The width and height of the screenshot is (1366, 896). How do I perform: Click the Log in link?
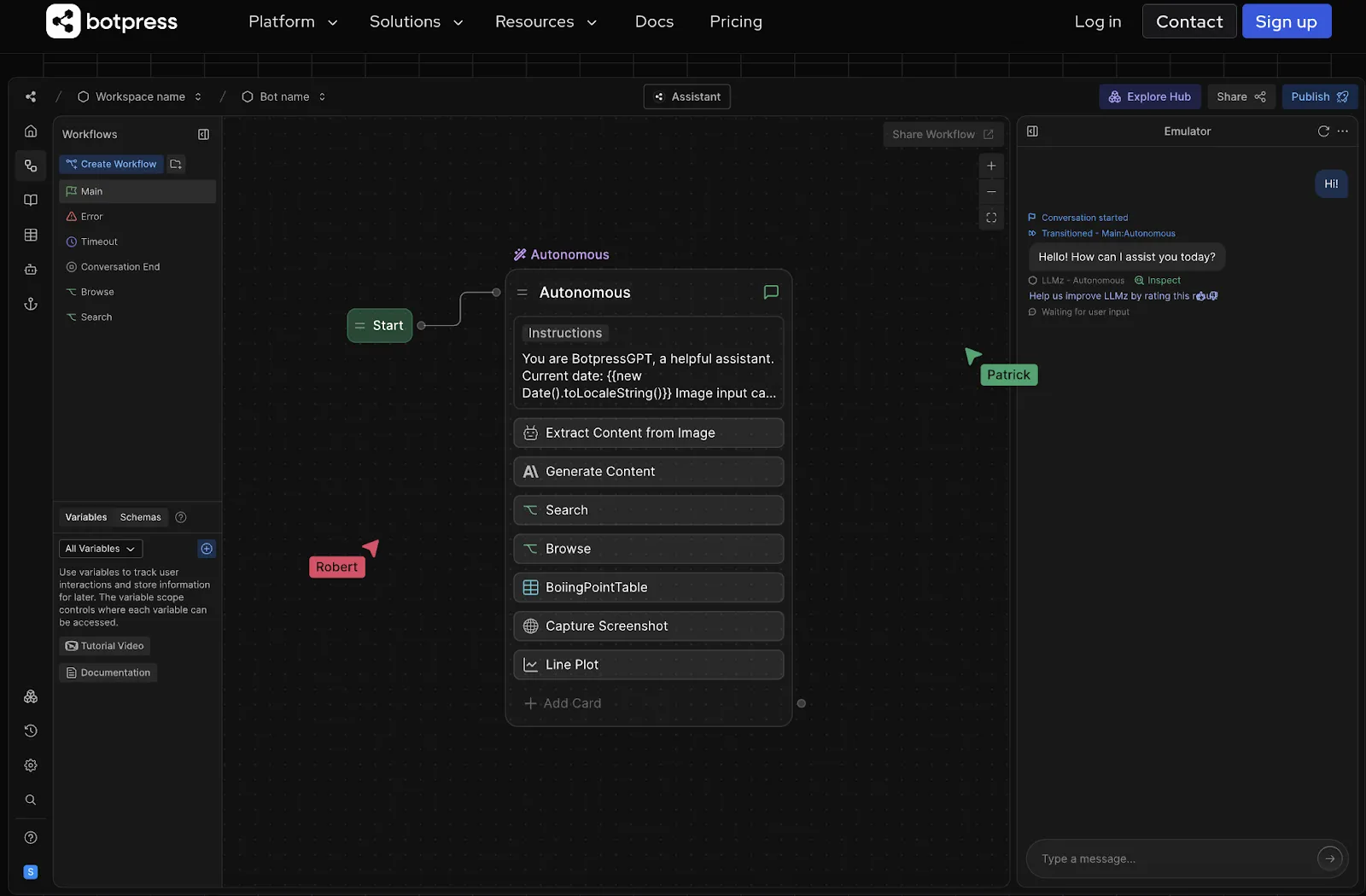tap(1097, 21)
